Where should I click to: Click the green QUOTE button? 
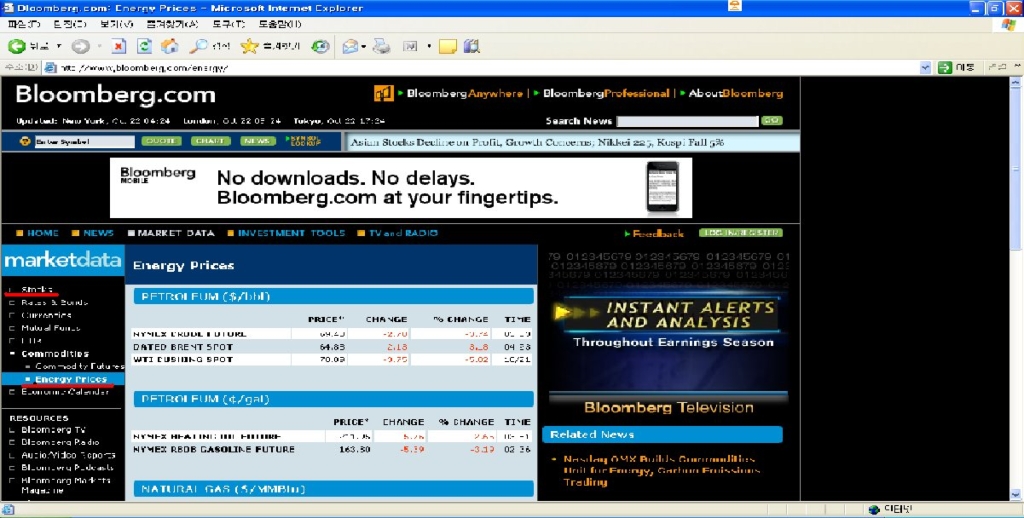click(161, 141)
